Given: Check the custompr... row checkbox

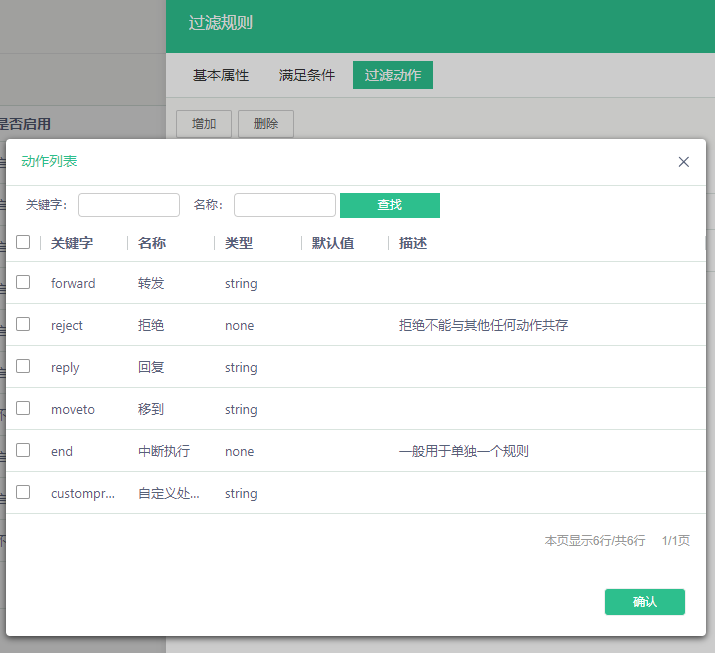Looking at the screenshot, I should pos(23,492).
